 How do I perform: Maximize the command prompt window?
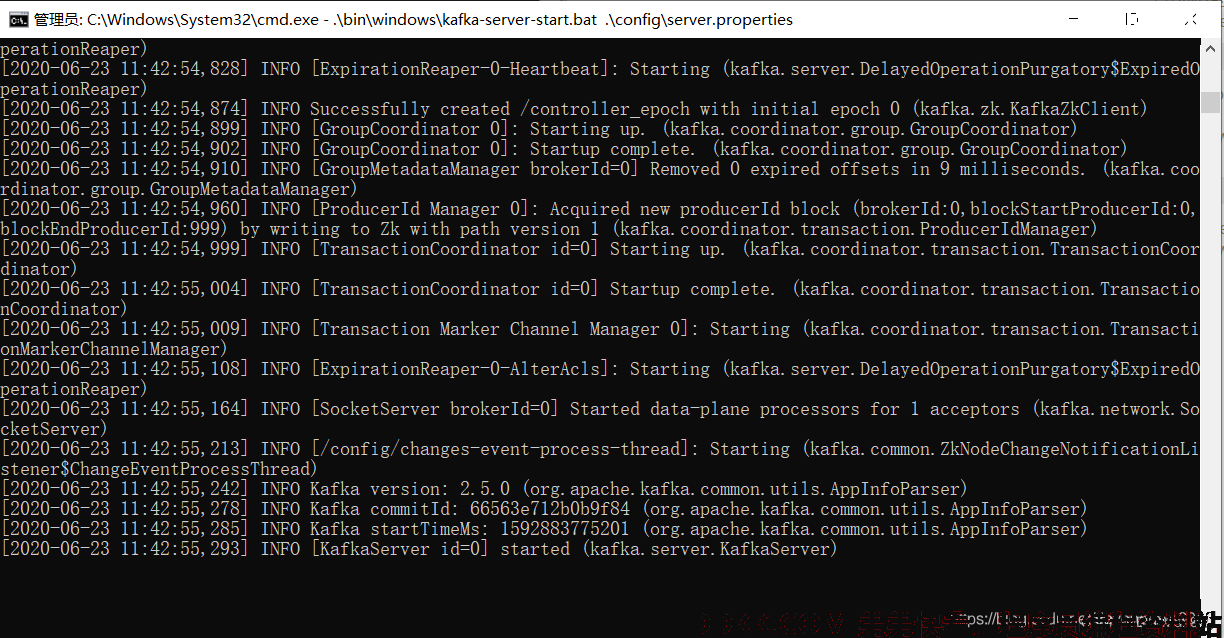[x=1131, y=19]
